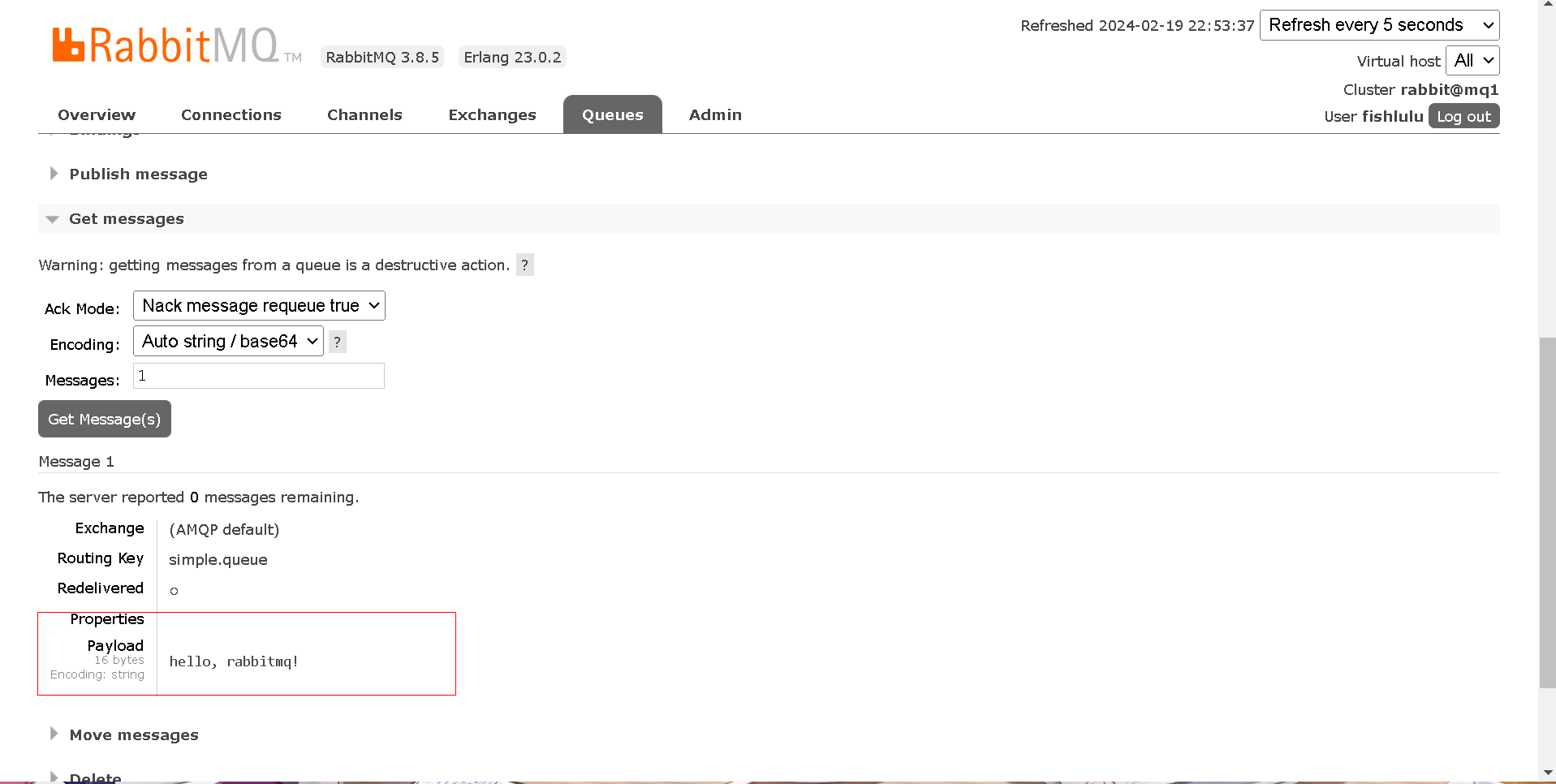Click the Erlang 23.0.2 version label
This screenshot has width=1556, height=784.
(x=512, y=58)
